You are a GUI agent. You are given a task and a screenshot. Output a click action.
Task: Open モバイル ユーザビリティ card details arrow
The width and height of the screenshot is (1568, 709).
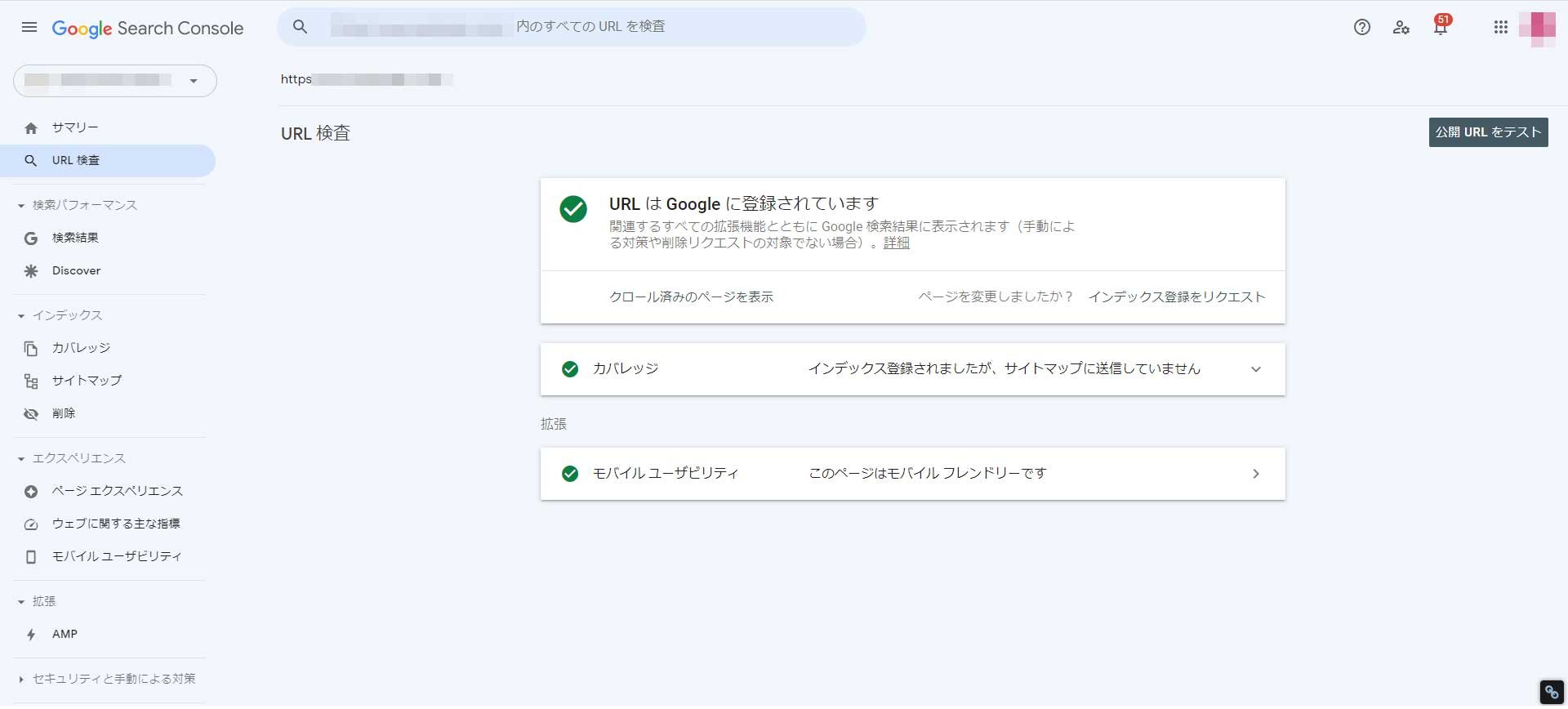(1256, 474)
